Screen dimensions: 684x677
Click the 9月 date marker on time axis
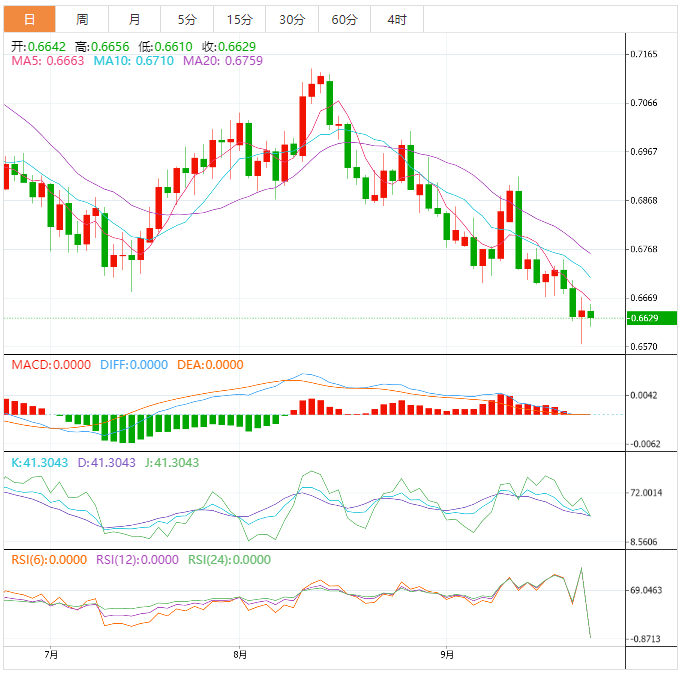(448, 655)
